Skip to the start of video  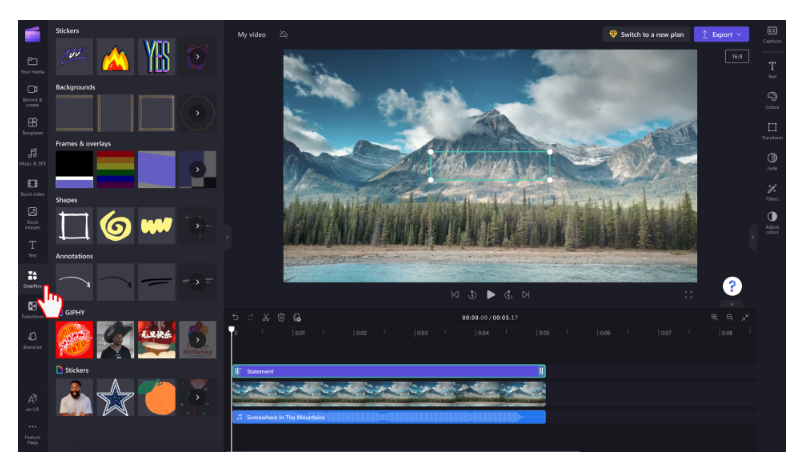tap(455, 295)
